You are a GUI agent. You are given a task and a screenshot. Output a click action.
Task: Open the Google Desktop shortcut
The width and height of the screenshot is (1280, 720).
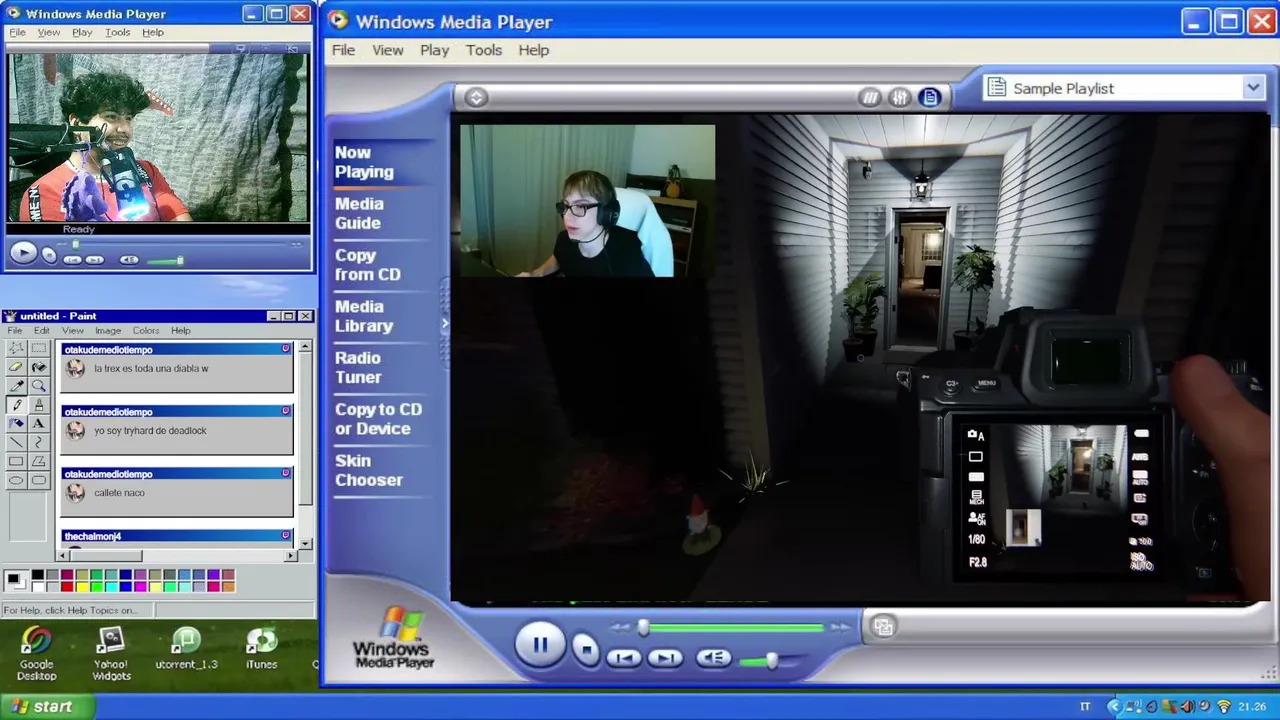37,654
